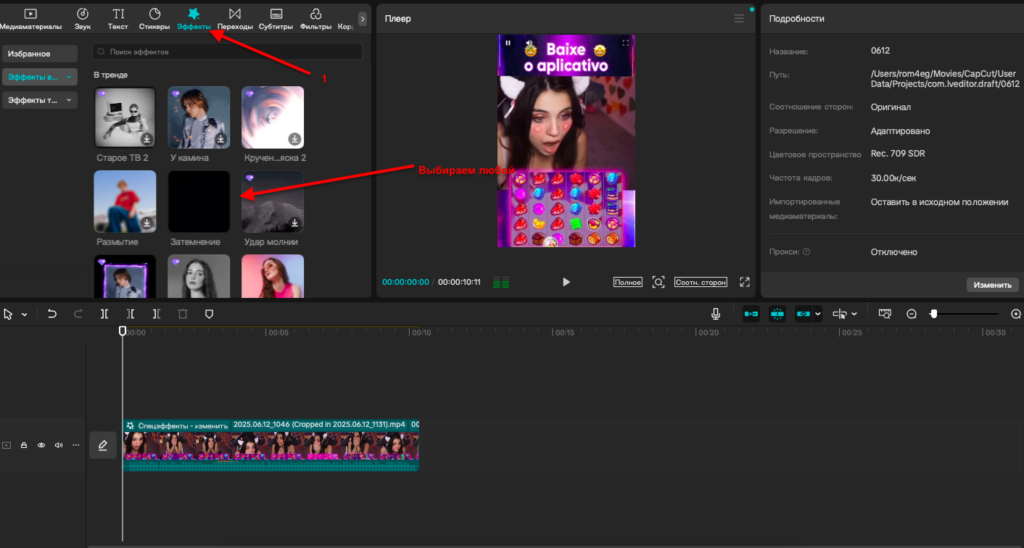Switch to the Стикеры tab

[x=154, y=19]
